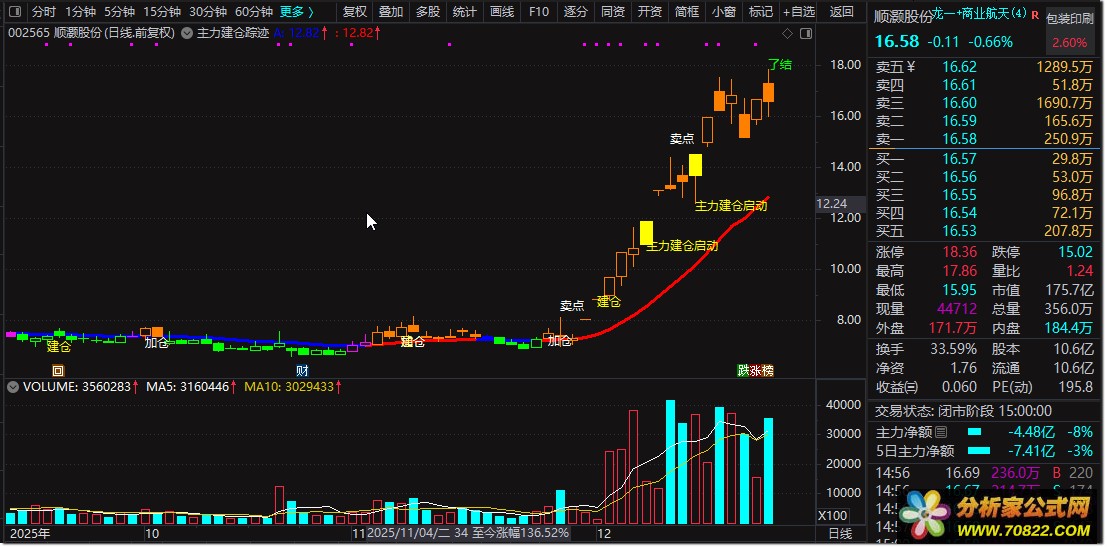
Task: Click the PE(动) value 195.8
Action: click(x=1076, y=387)
